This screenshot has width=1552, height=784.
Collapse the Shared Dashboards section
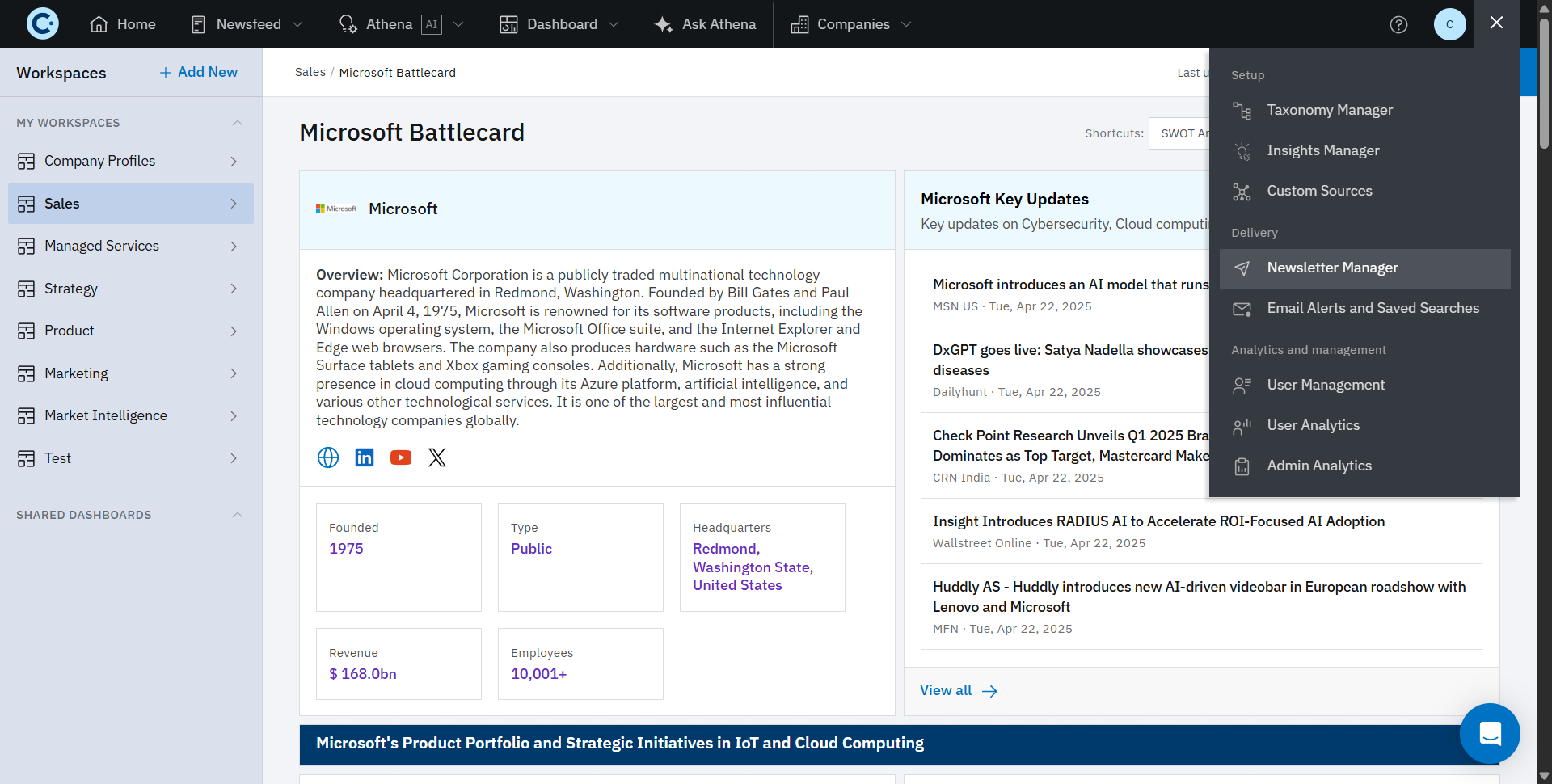pyautogui.click(x=237, y=515)
